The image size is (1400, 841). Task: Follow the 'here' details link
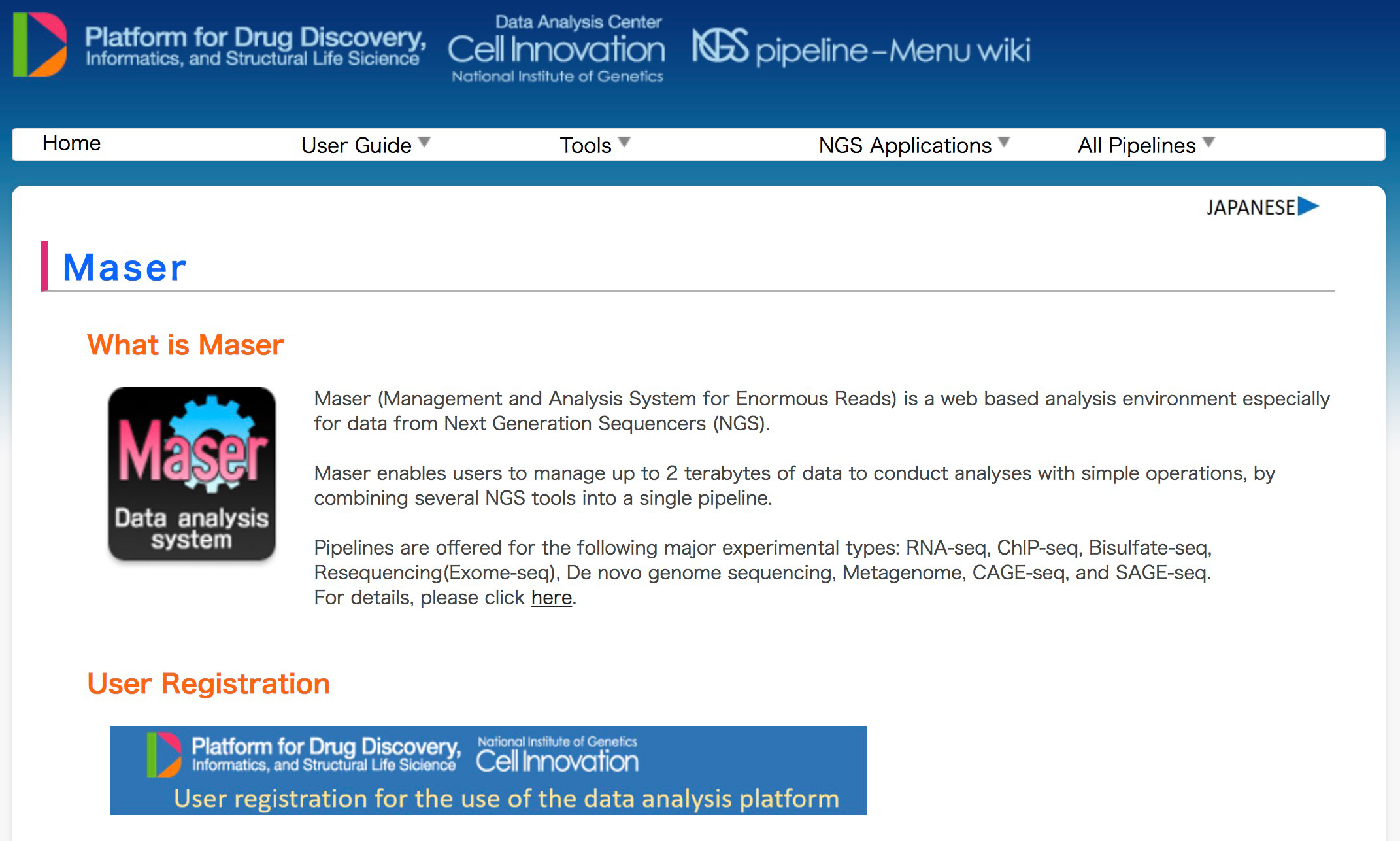pyautogui.click(x=551, y=598)
